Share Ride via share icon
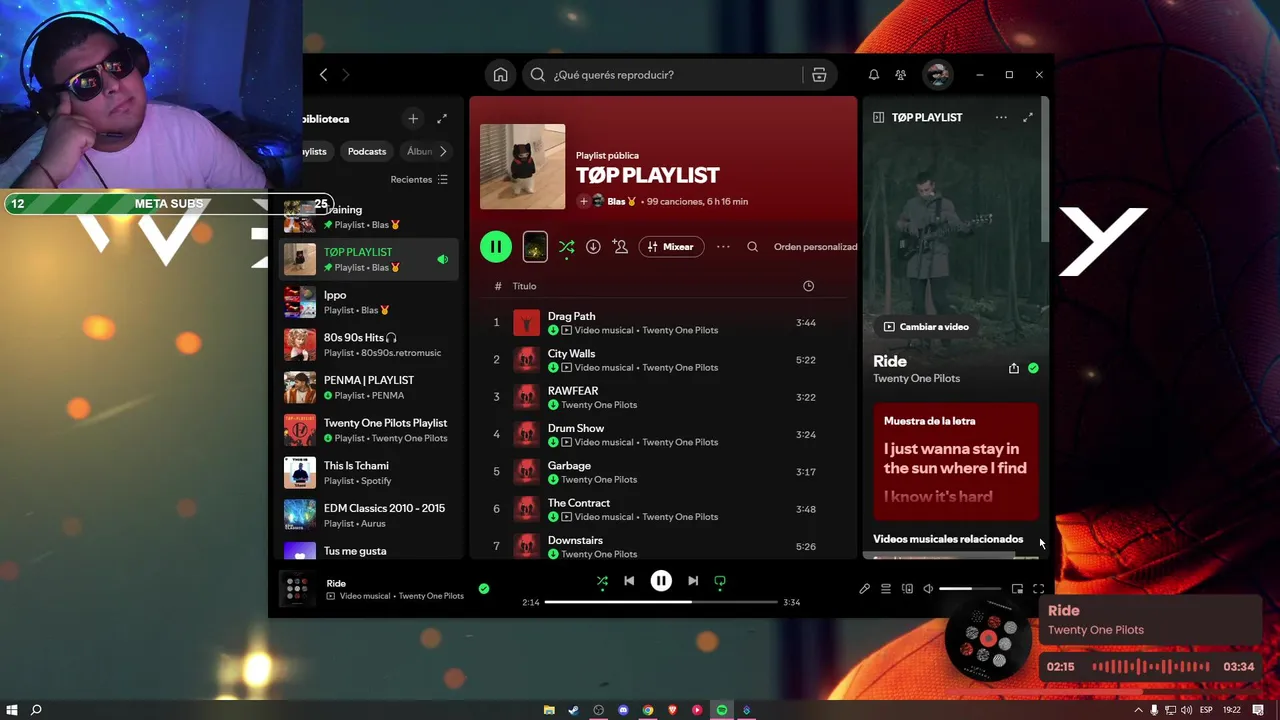Screen dimensions: 1280x720 tap(1014, 368)
